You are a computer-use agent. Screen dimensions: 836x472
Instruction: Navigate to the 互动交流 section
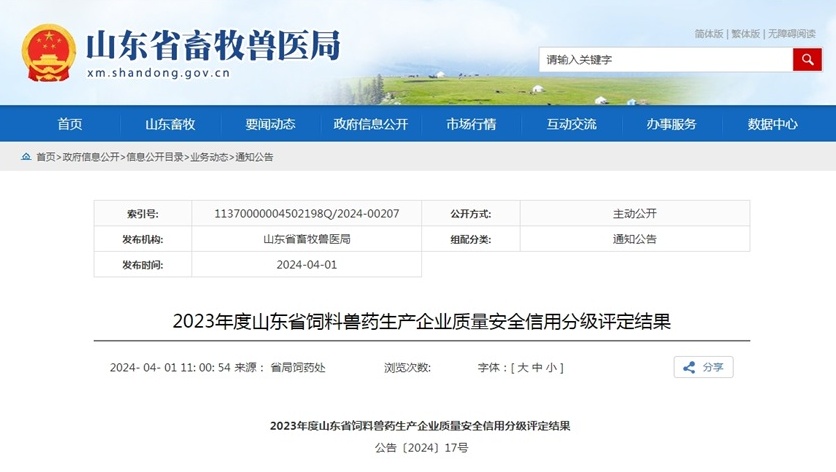[x=571, y=124]
